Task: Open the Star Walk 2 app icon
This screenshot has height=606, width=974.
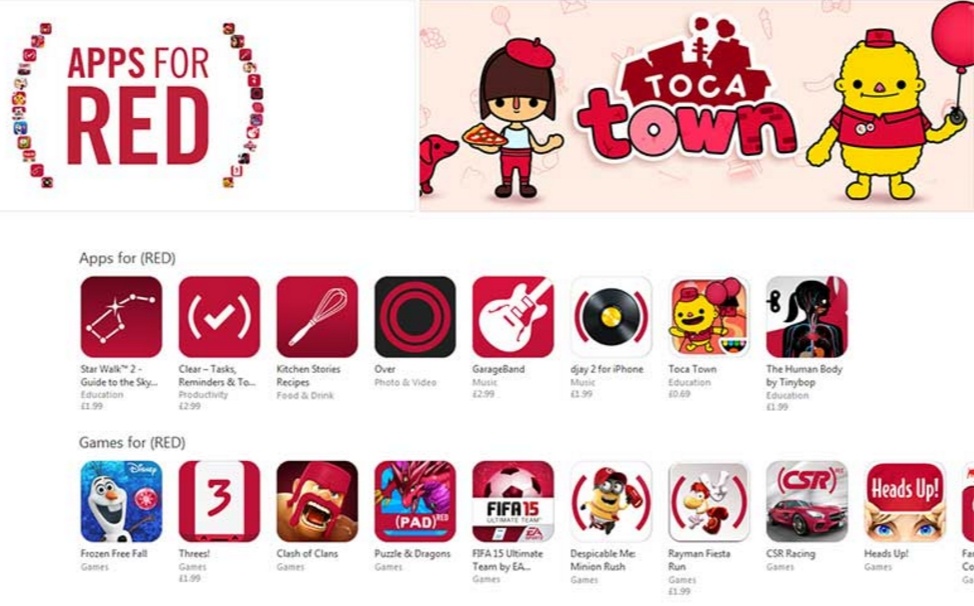Action: pyautogui.click(x=121, y=317)
